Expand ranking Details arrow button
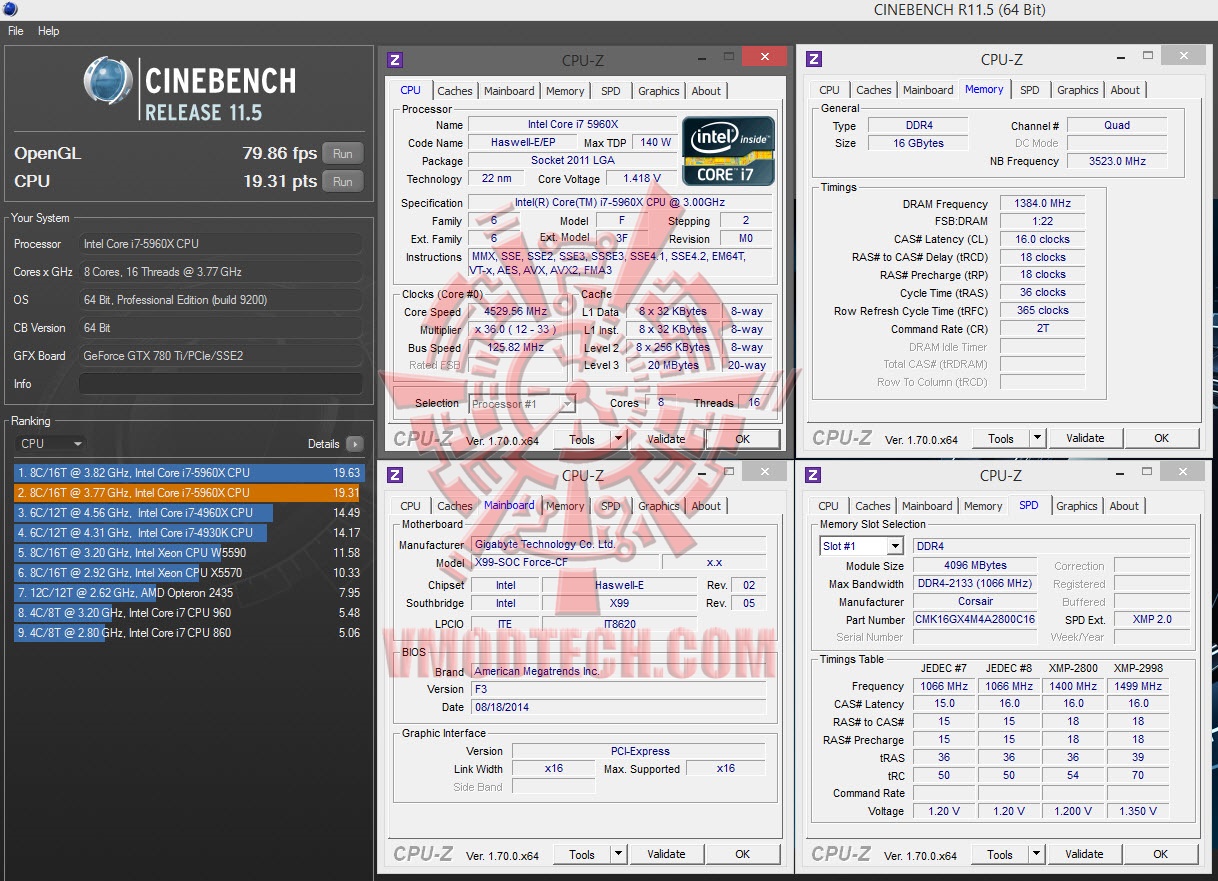 pos(355,444)
